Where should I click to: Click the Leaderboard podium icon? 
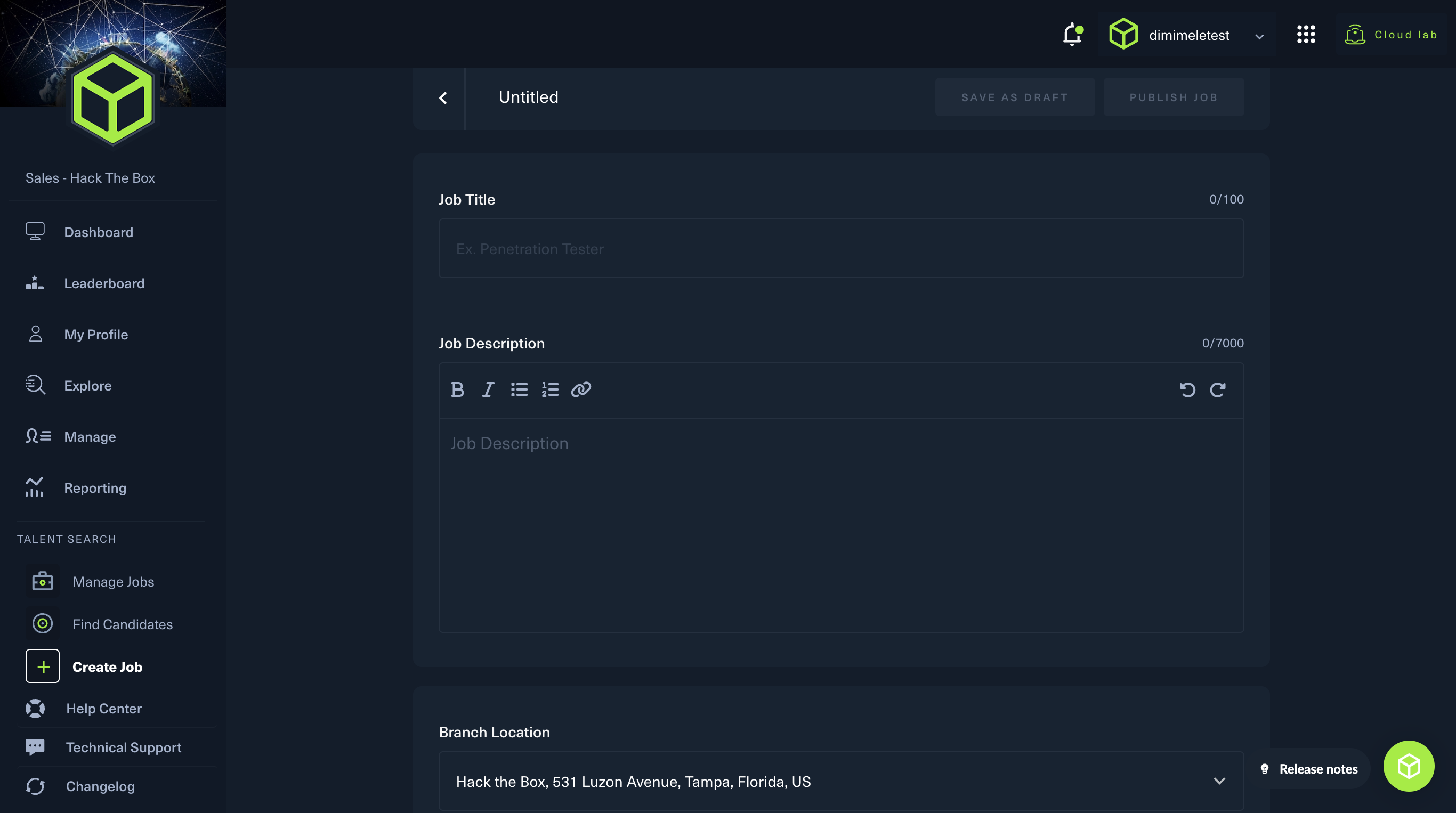click(35, 283)
